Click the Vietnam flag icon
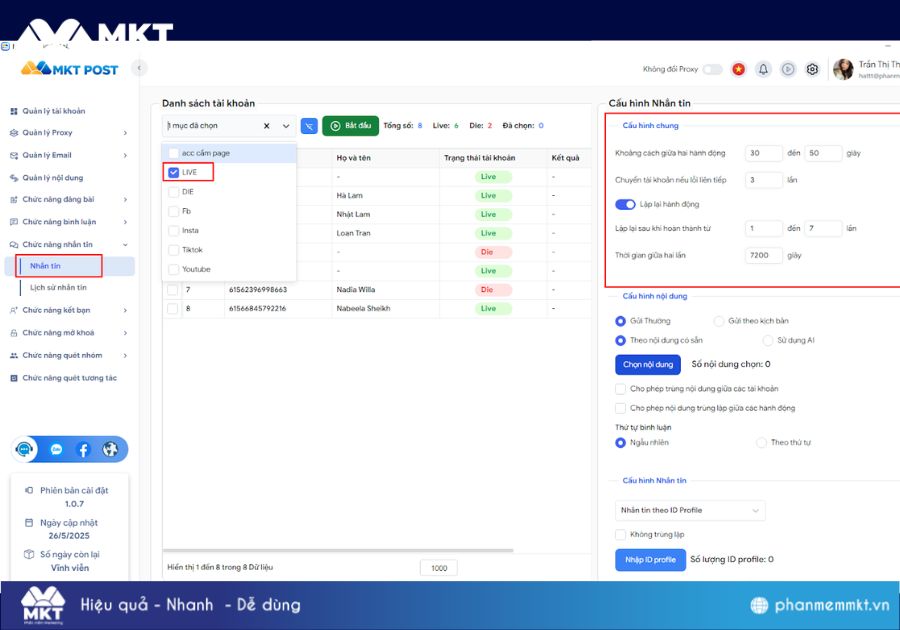This screenshot has height=630, width=900. 738,68
